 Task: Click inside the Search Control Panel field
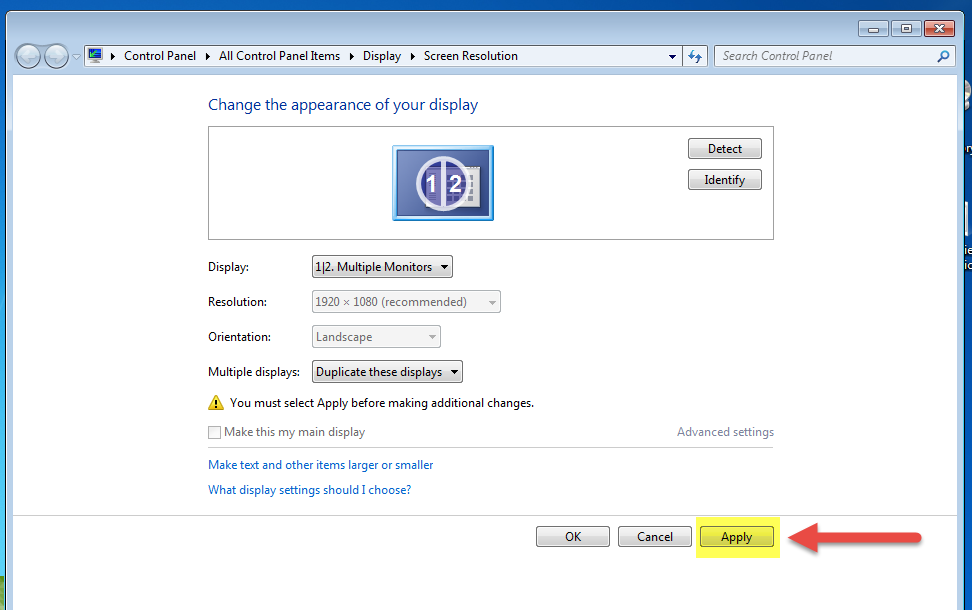820,56
